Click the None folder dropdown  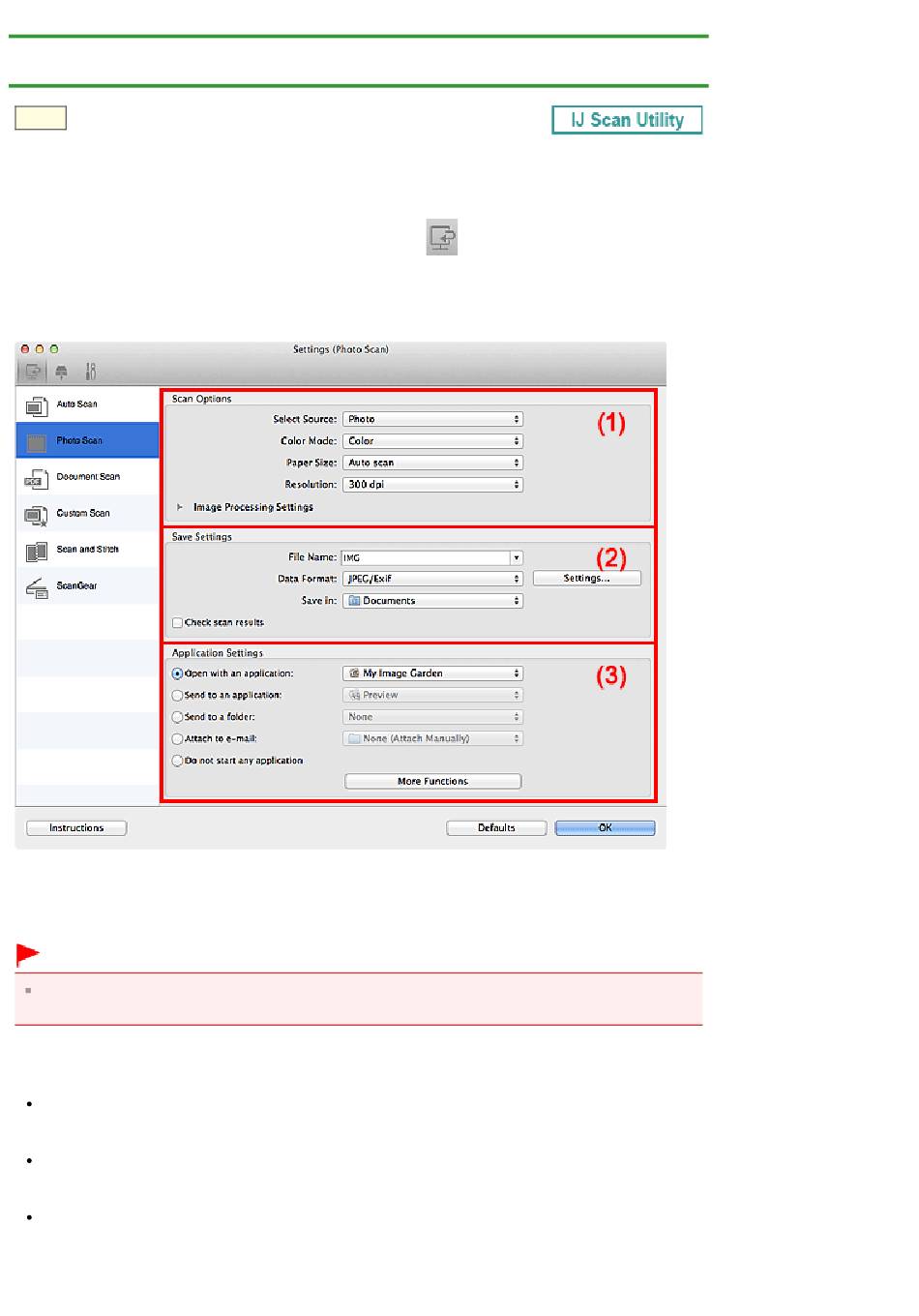coord(432,717)
